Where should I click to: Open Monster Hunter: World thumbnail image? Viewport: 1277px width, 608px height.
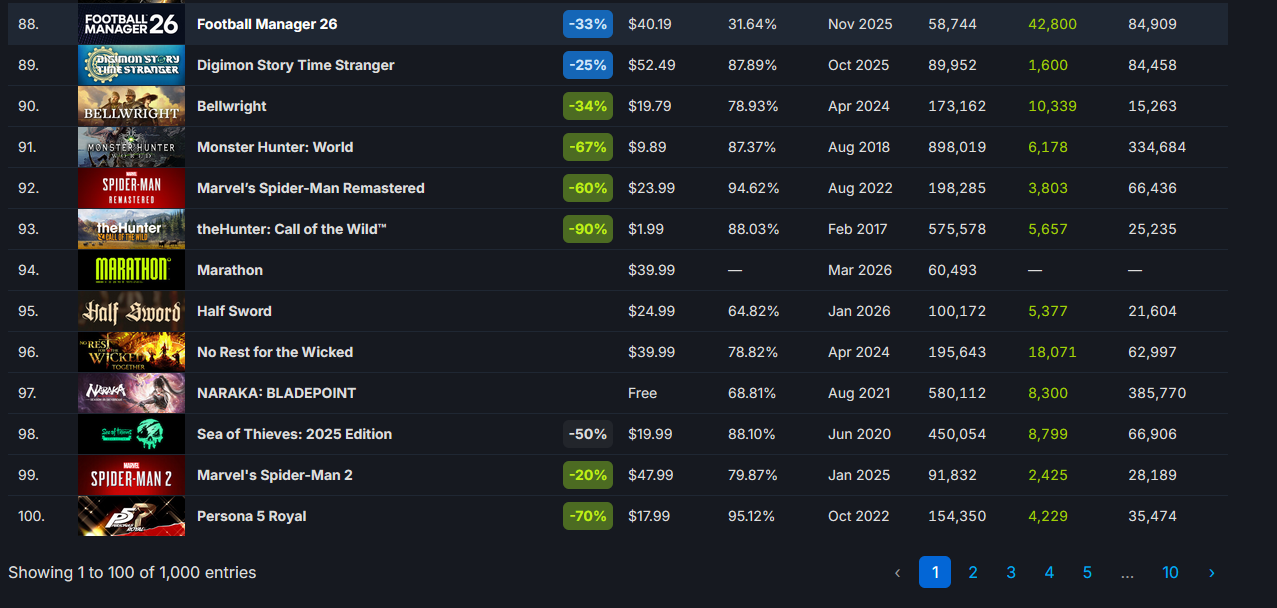(131, 147)
